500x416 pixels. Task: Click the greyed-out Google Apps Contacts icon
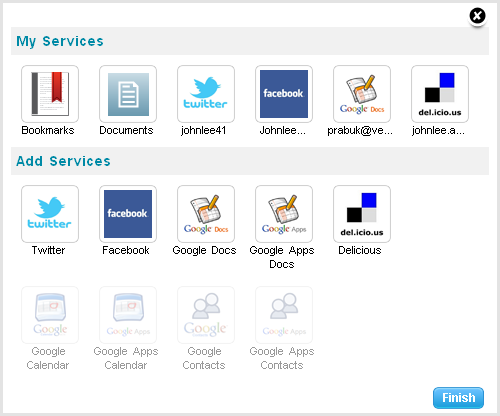284,315
